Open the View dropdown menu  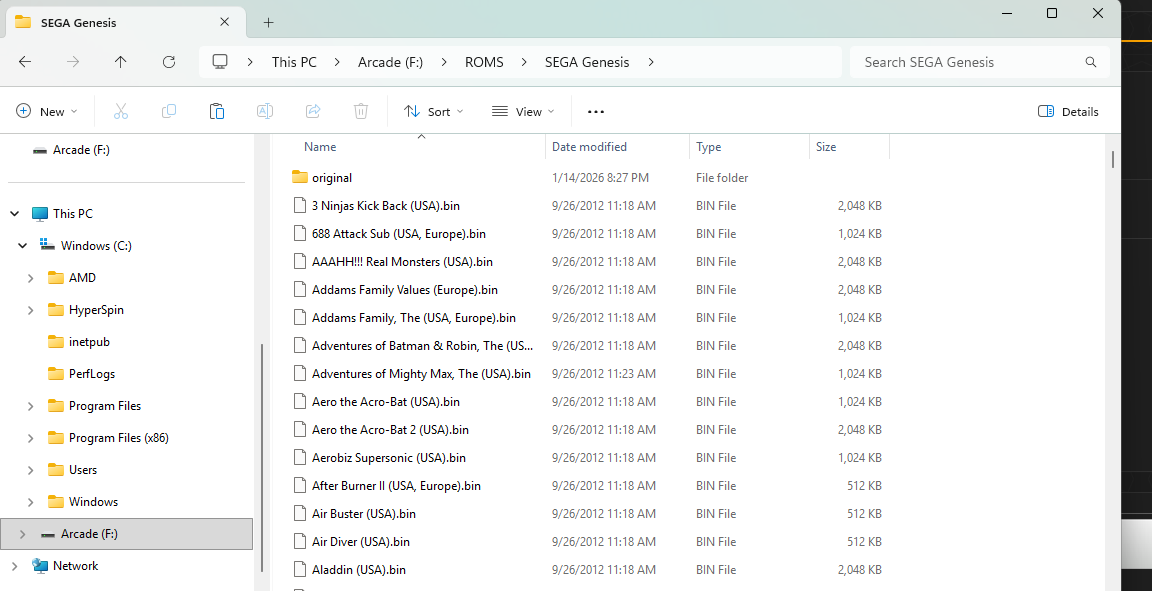(x=523, y=112)
